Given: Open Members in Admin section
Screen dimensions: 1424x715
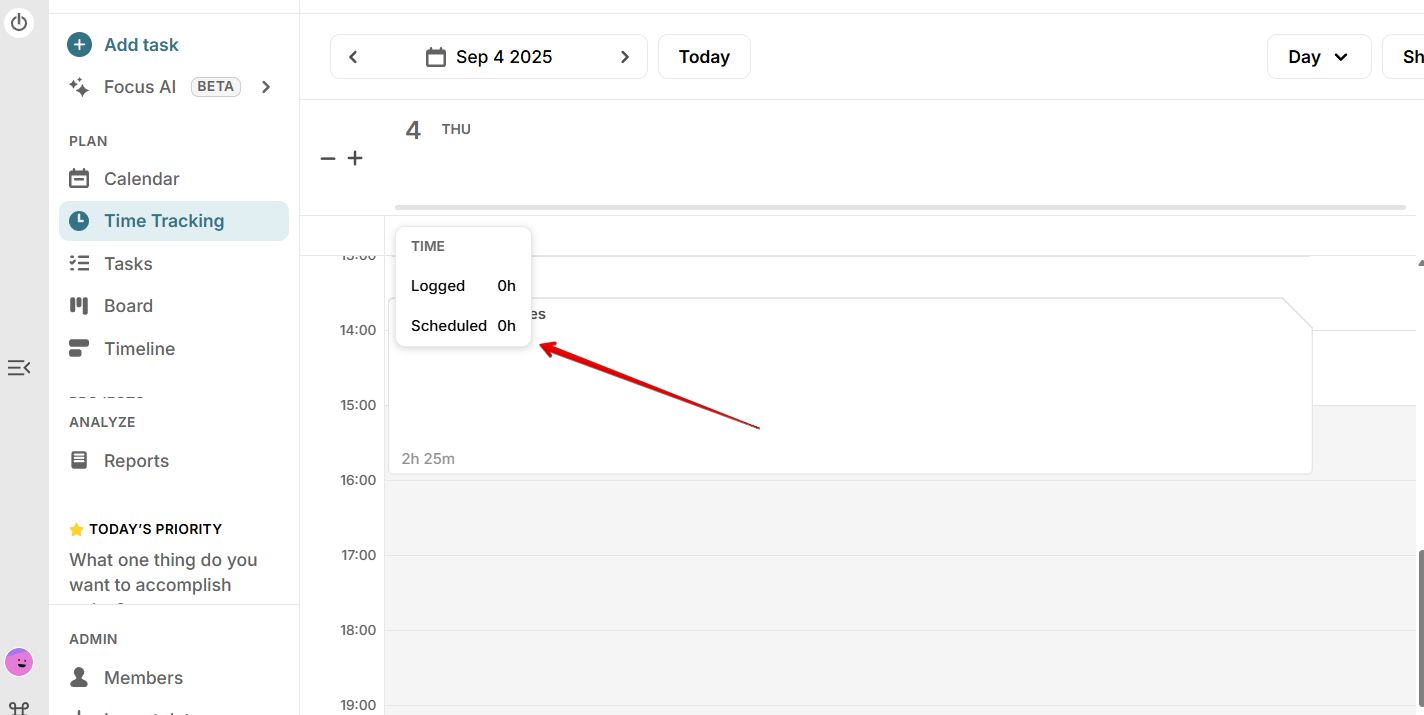Looking at the screenshot, I should (x=143, y=678).
